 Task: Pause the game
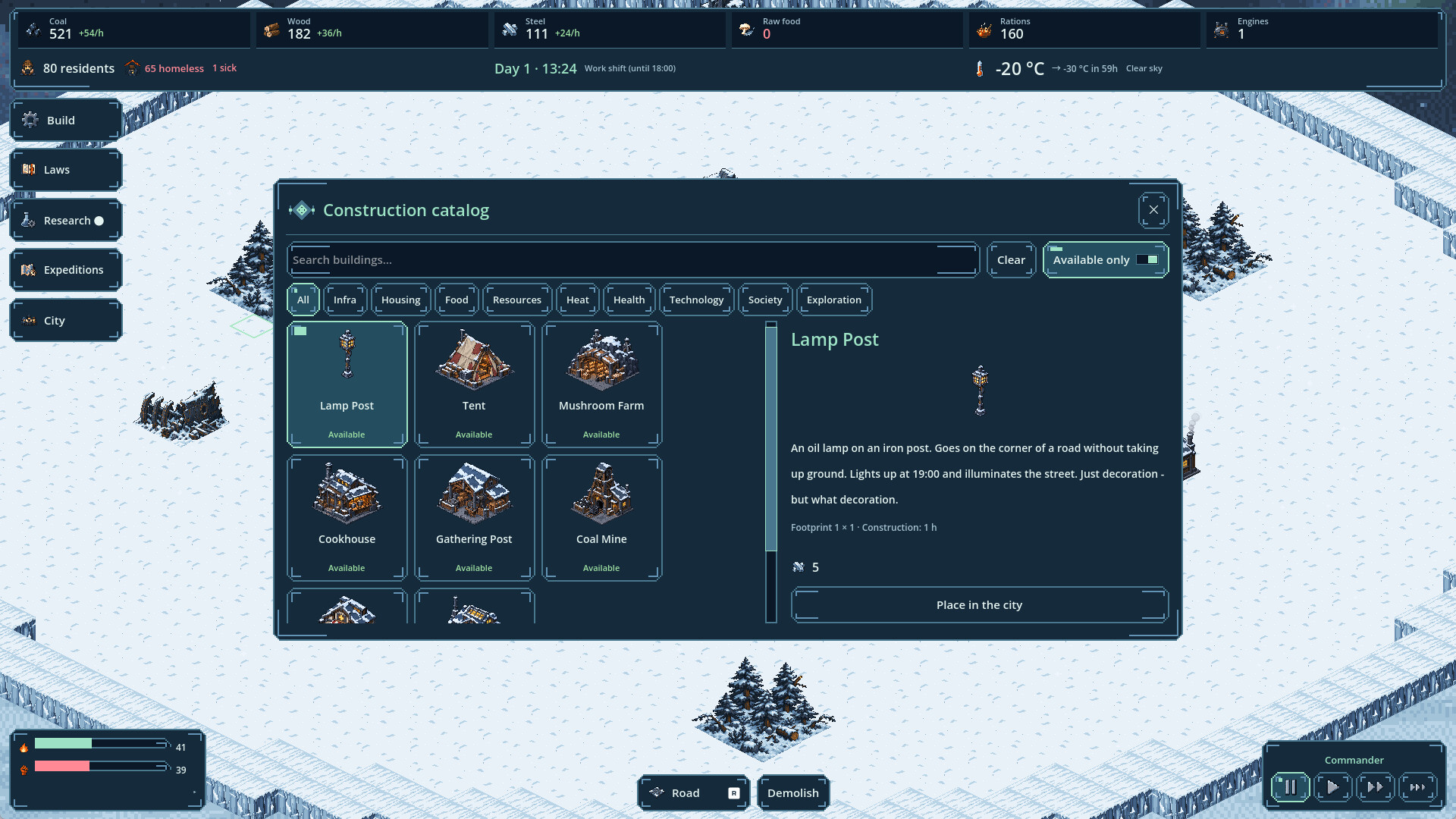tap(1291, 787)
